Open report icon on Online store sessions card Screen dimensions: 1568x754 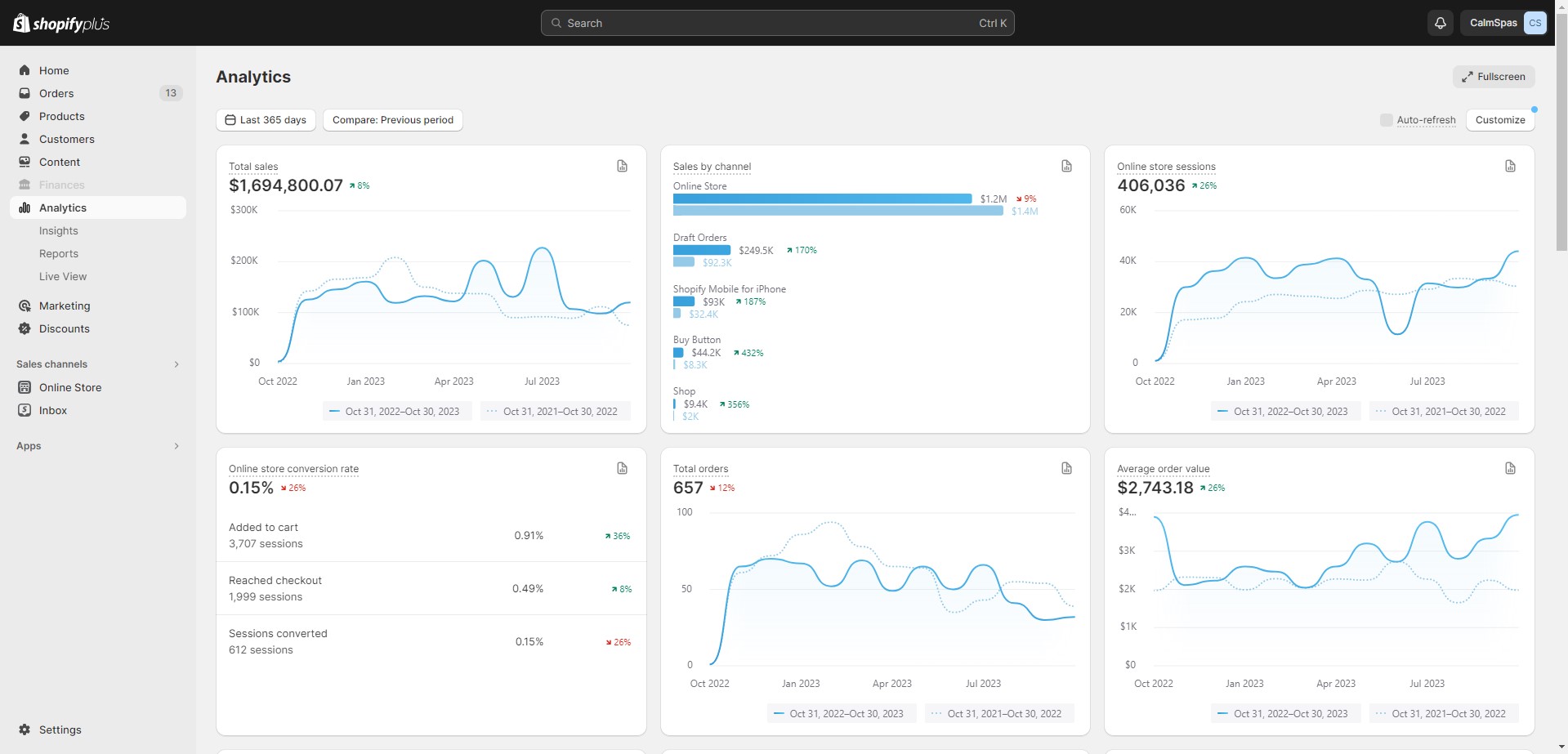coord(1510,166)
